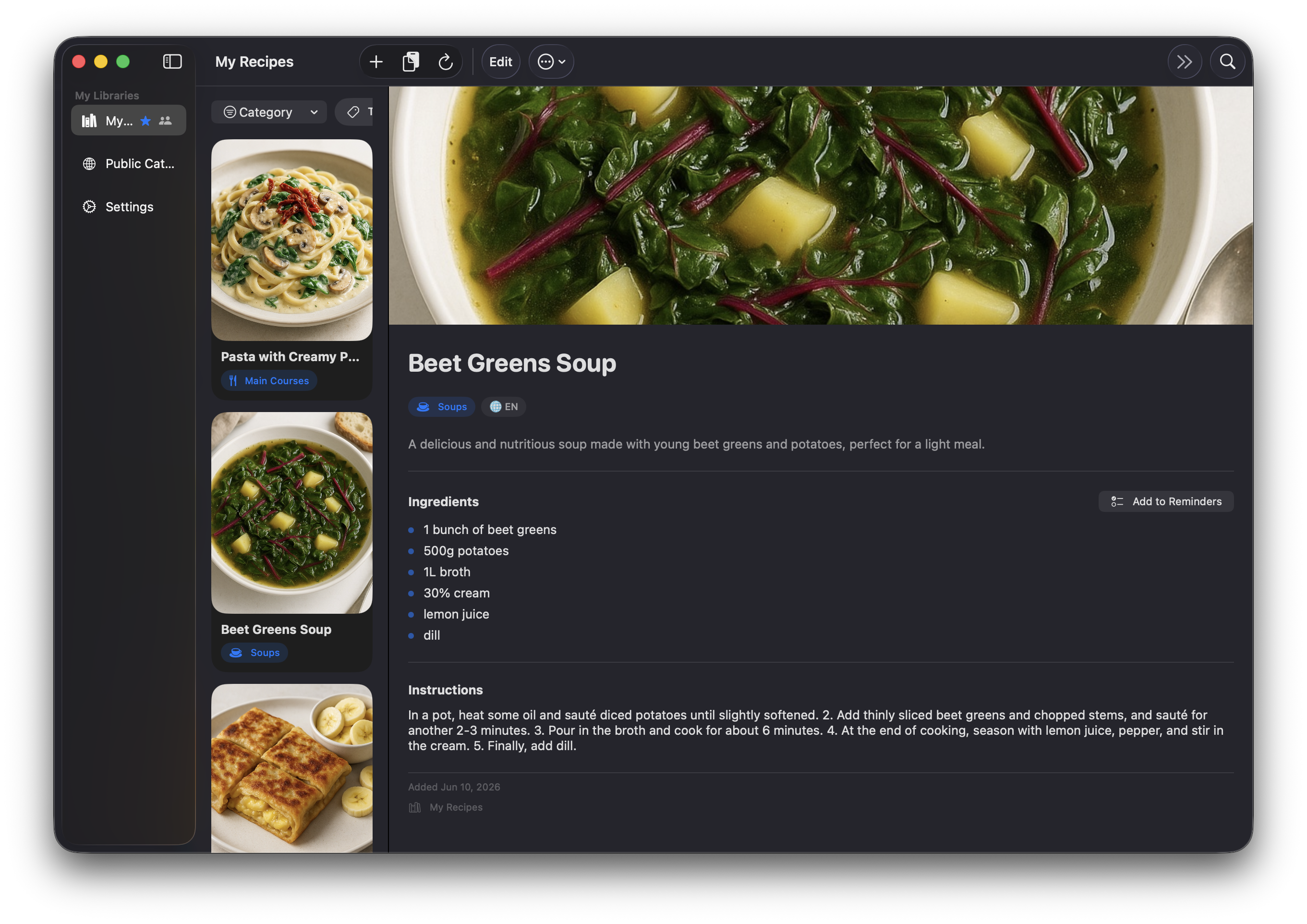The width and height of the screenshot is (1307, 924).
Task: Click the EN language badge
Action: (504, 406)
